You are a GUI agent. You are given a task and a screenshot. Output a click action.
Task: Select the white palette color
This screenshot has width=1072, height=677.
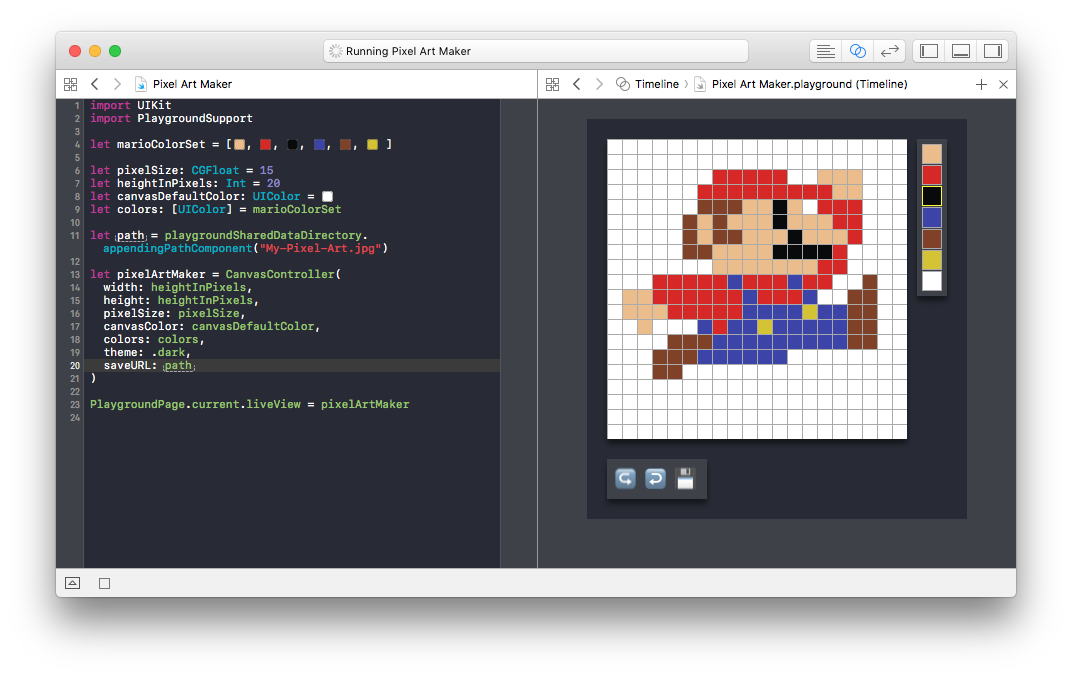[932, 281]
